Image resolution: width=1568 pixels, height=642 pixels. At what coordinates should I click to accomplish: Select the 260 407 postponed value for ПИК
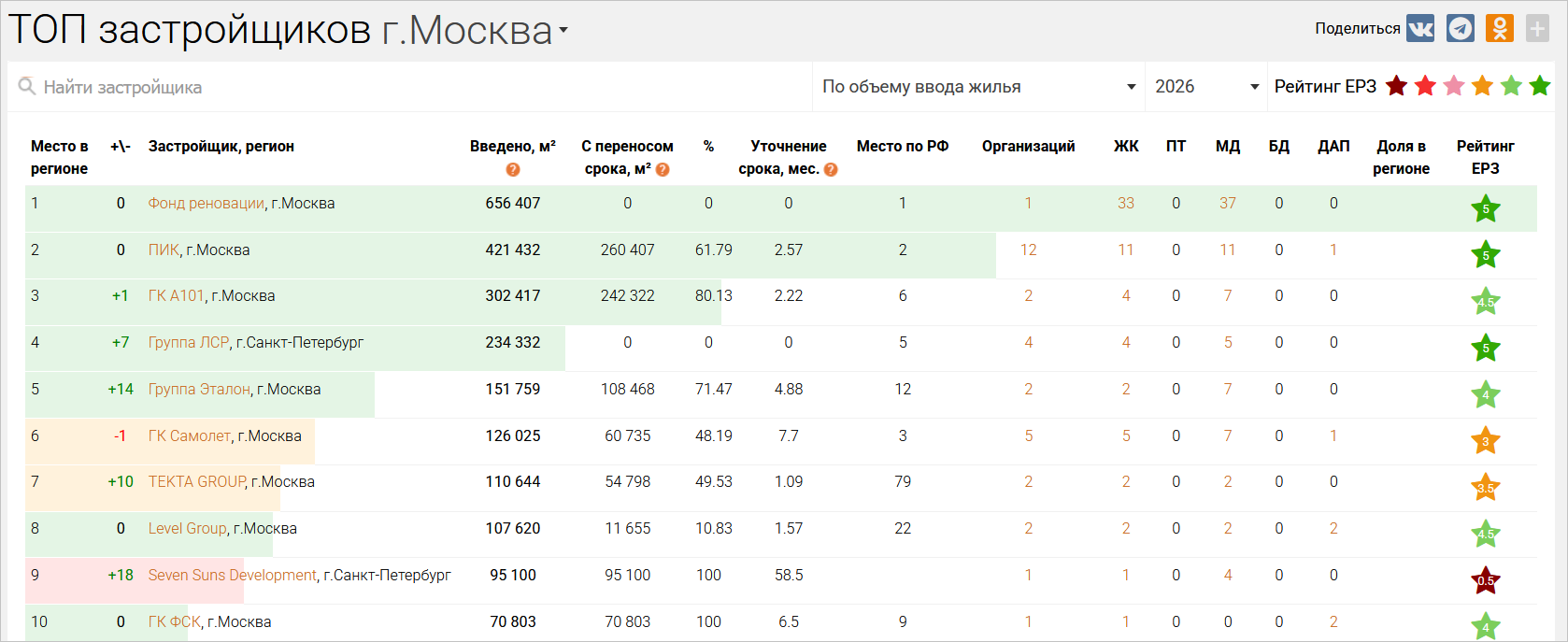coord(627,250)
